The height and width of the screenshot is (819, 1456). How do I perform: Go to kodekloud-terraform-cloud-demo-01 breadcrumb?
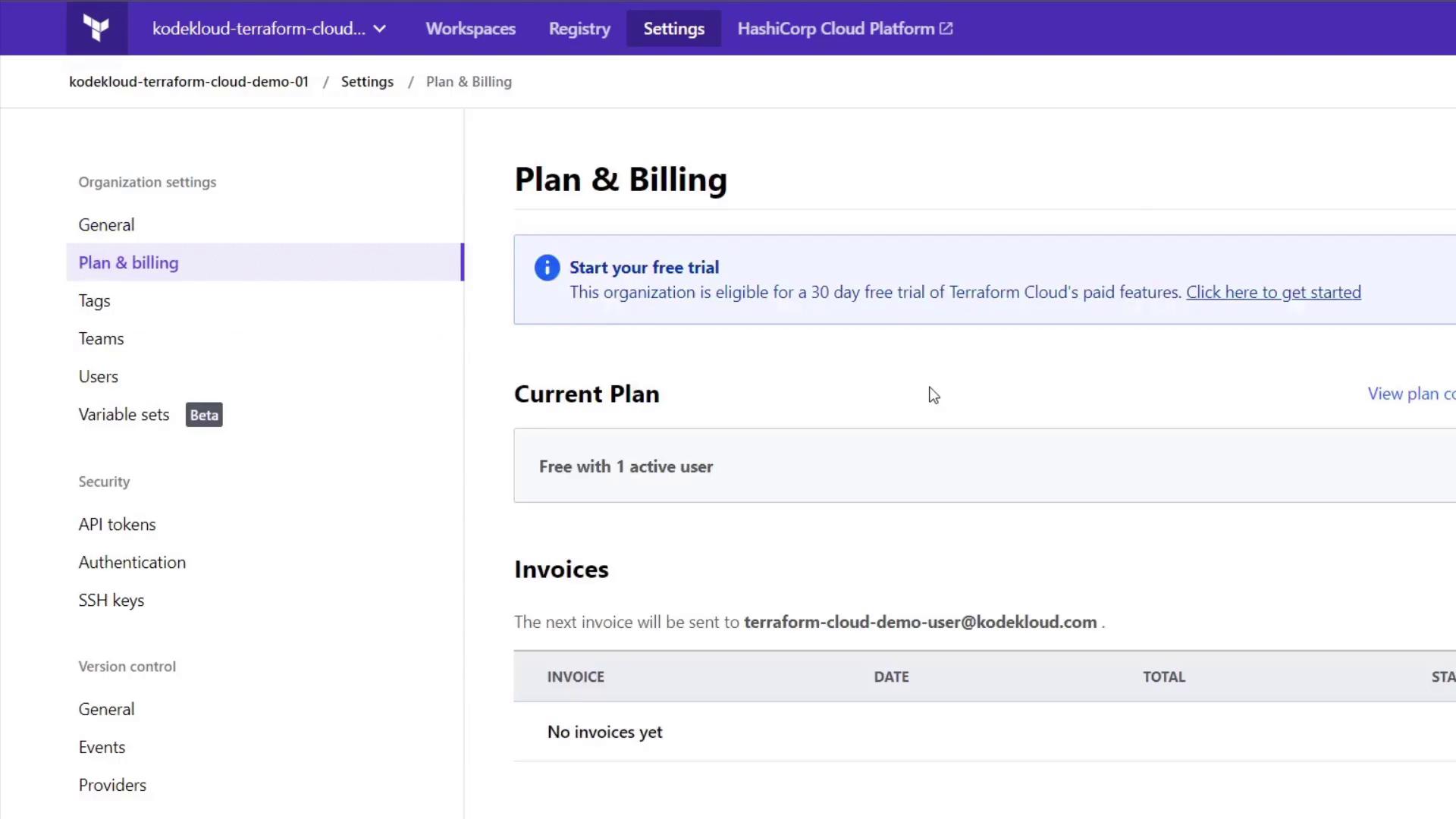point(189,82)
